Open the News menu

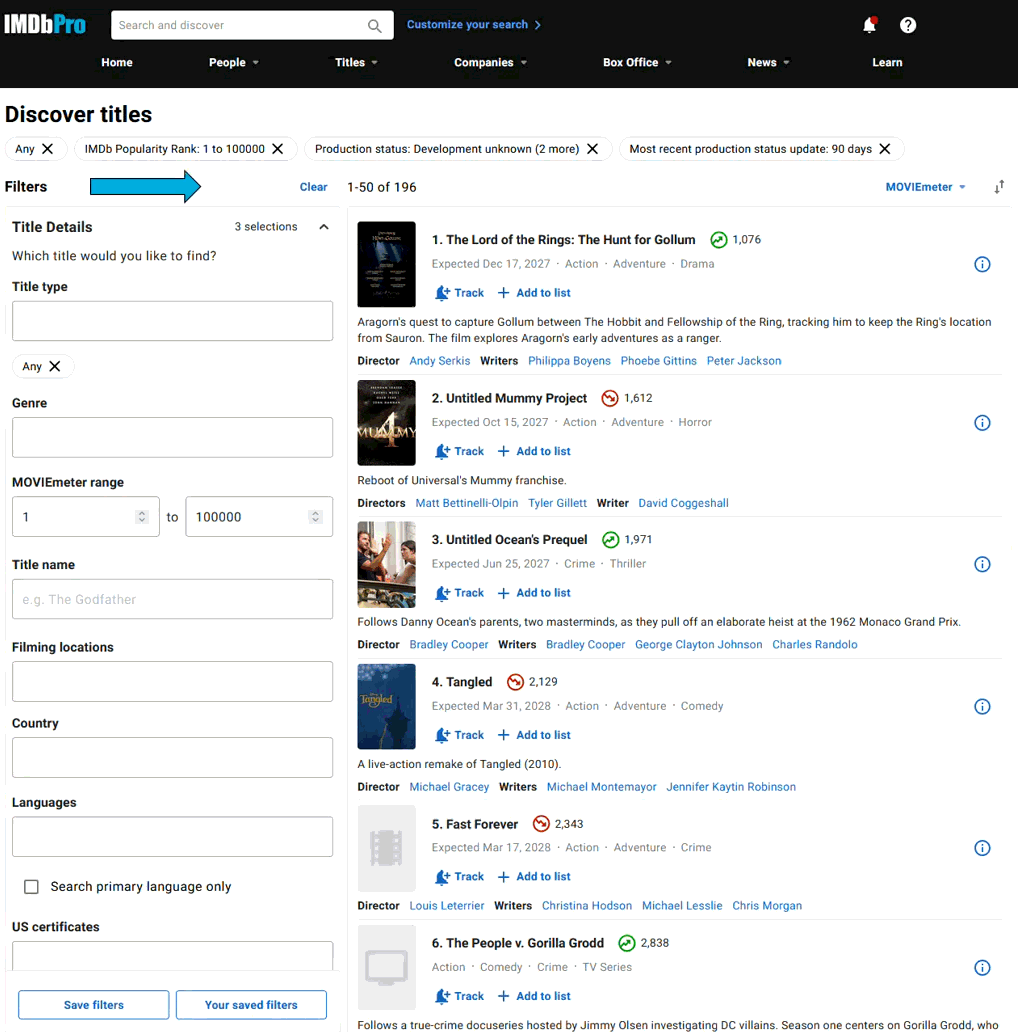(x=768, y=63)
